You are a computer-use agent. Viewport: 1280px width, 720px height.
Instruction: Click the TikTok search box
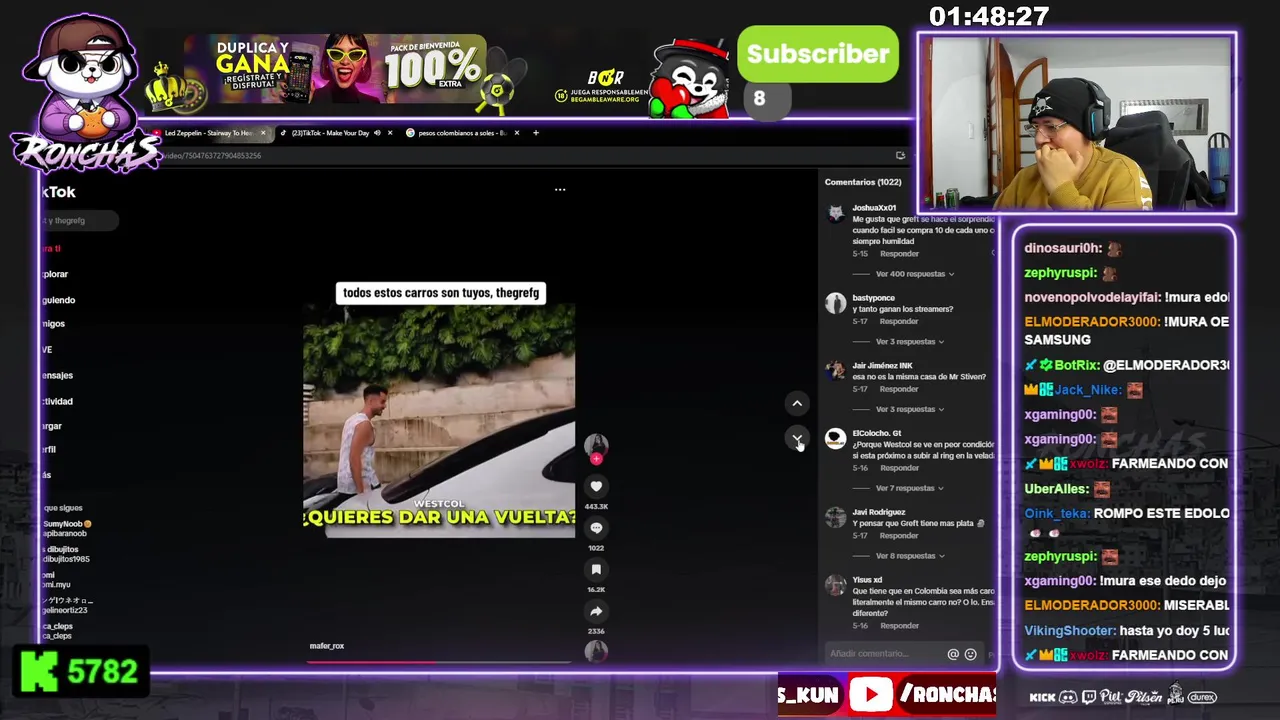(x=78, y=220)
